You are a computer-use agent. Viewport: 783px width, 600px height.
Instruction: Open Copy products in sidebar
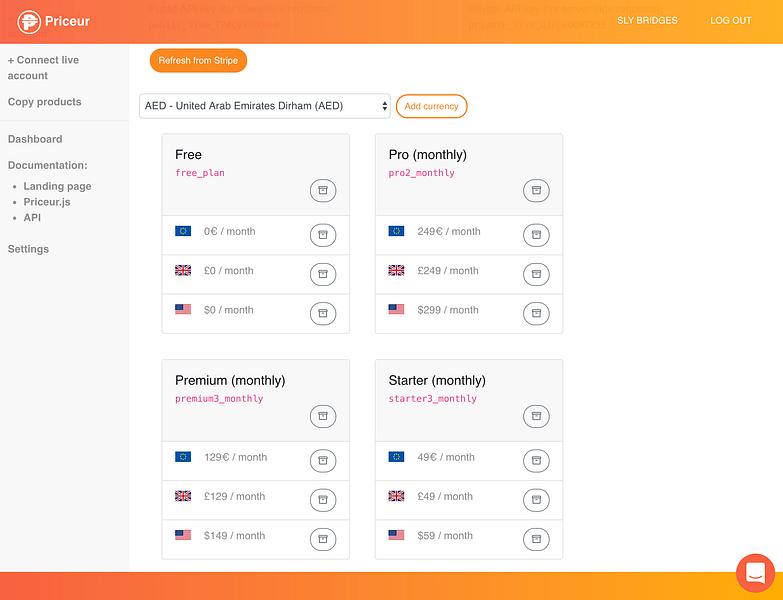coord(44,102)
